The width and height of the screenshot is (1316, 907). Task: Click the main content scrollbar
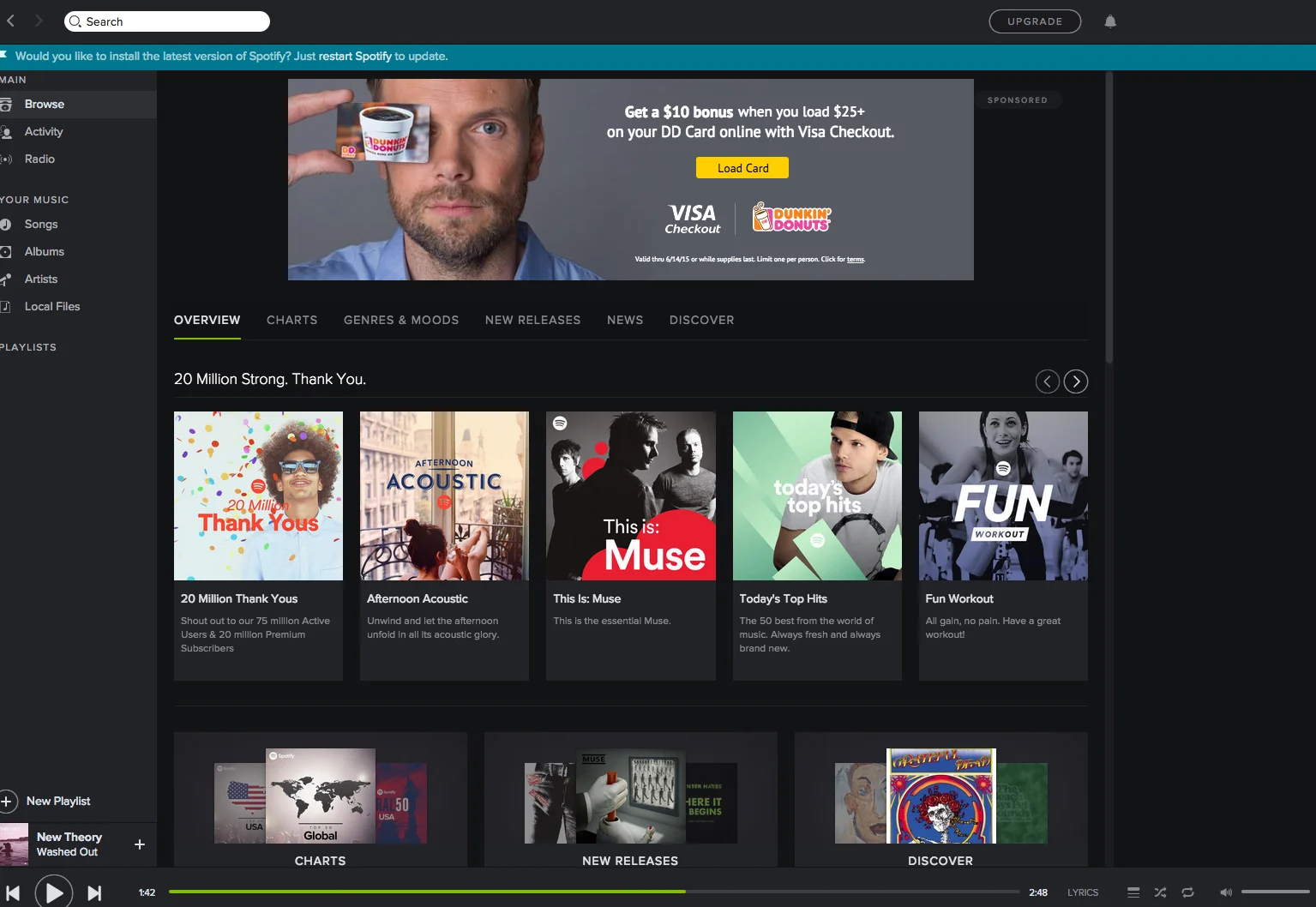1109,218
